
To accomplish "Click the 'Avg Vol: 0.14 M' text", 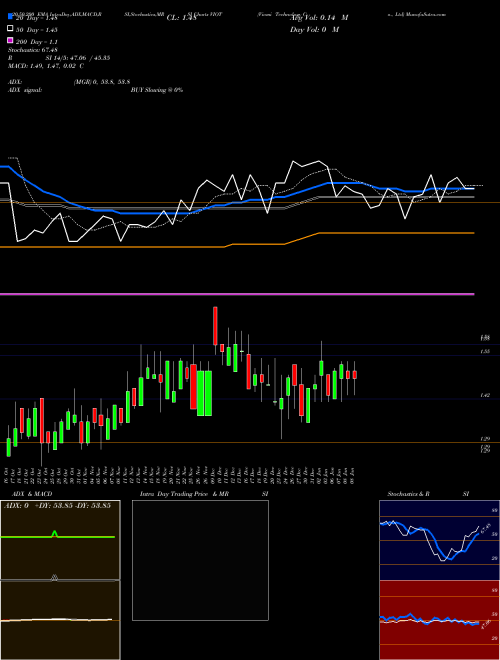I will tap(319, 18).
